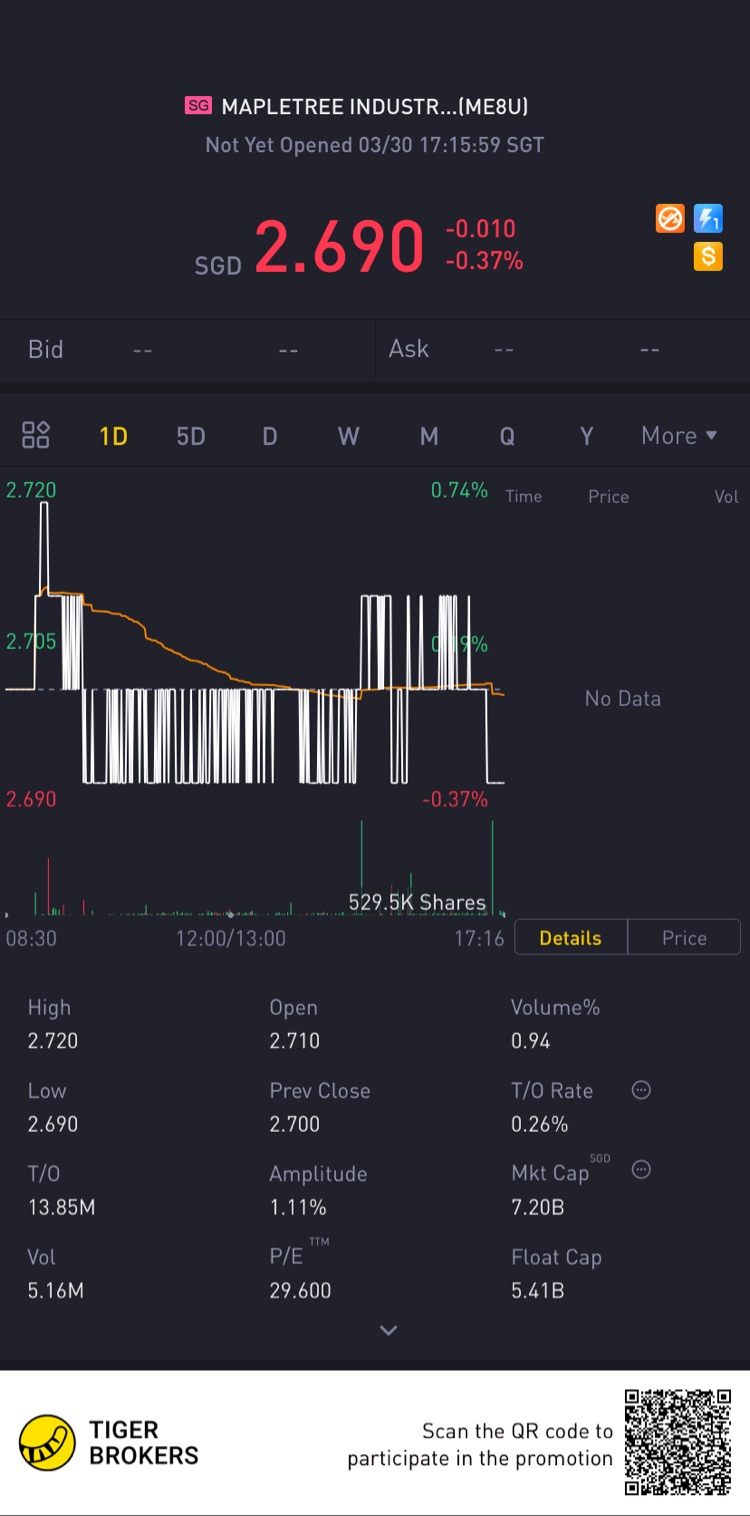The width and height of the screenshot is (750, 1516).
Task: Tap the 2.690 current price
Action: [339, 247]
